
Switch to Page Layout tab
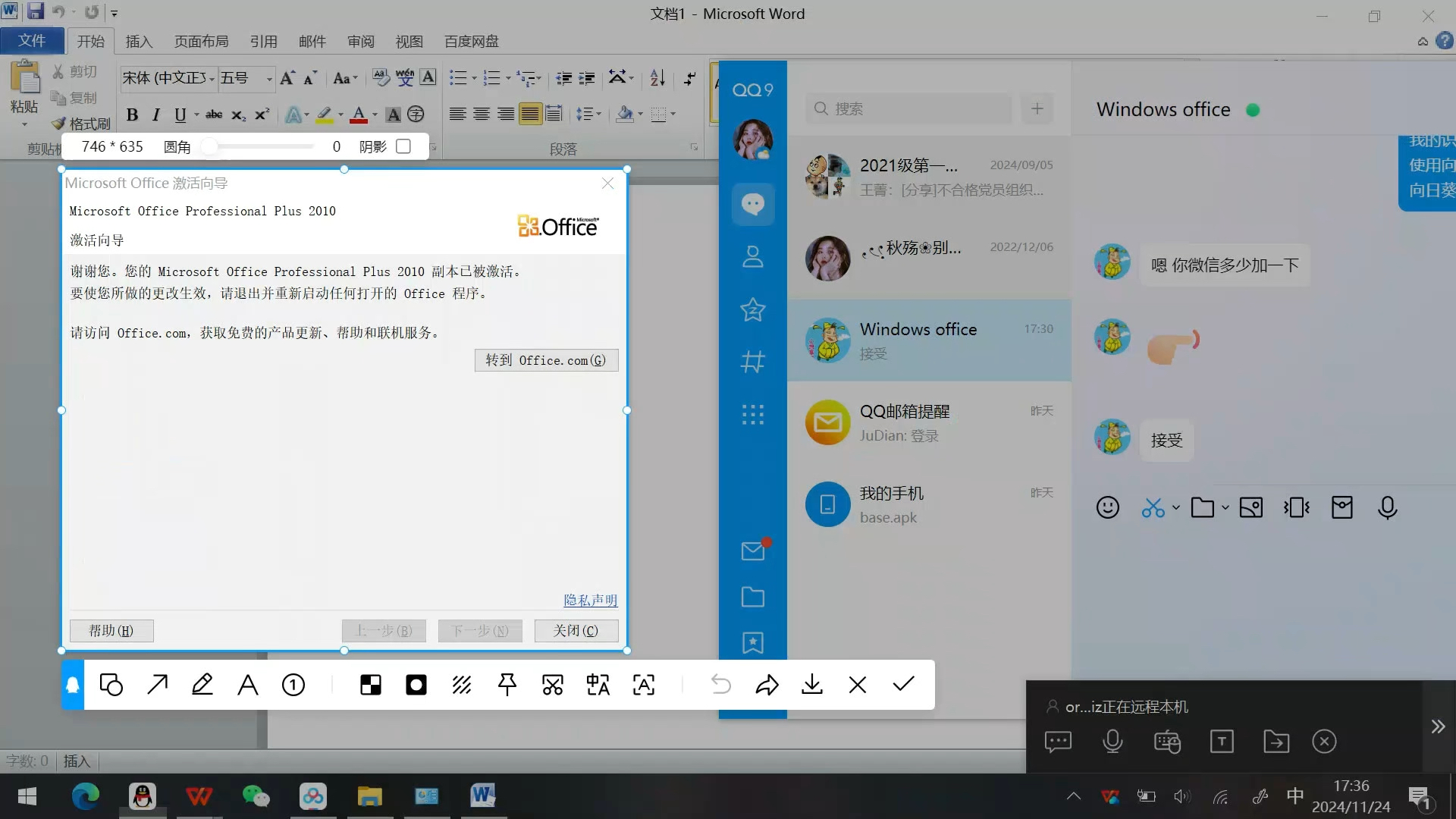201,41
